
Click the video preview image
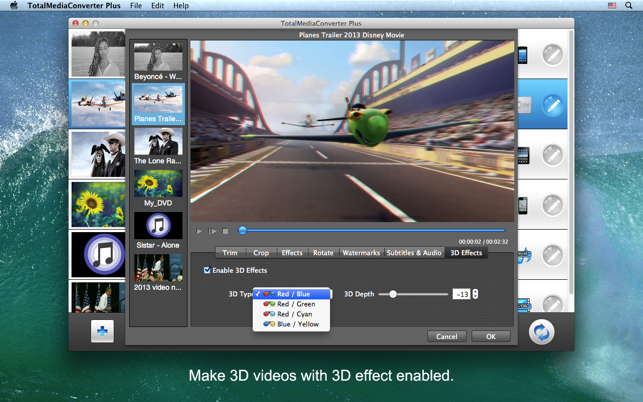352,131
